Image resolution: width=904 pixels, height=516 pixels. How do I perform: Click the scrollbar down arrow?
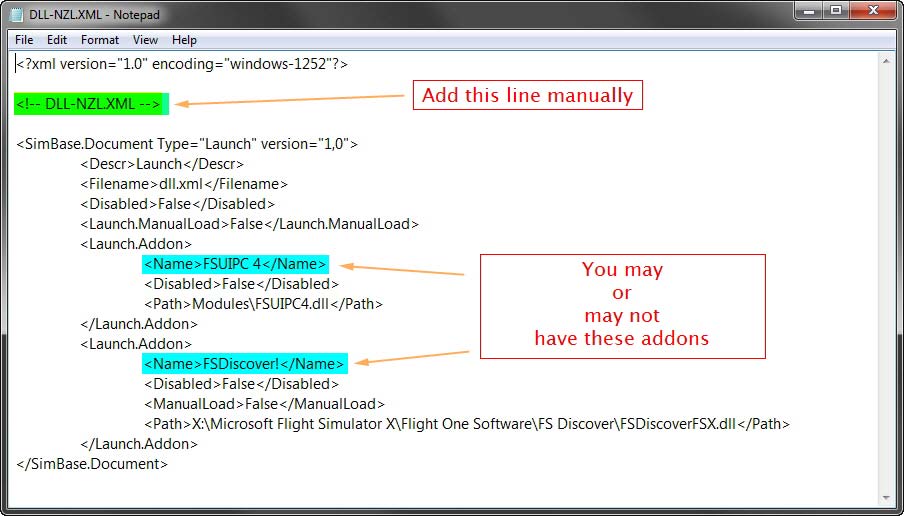point(885,497)
